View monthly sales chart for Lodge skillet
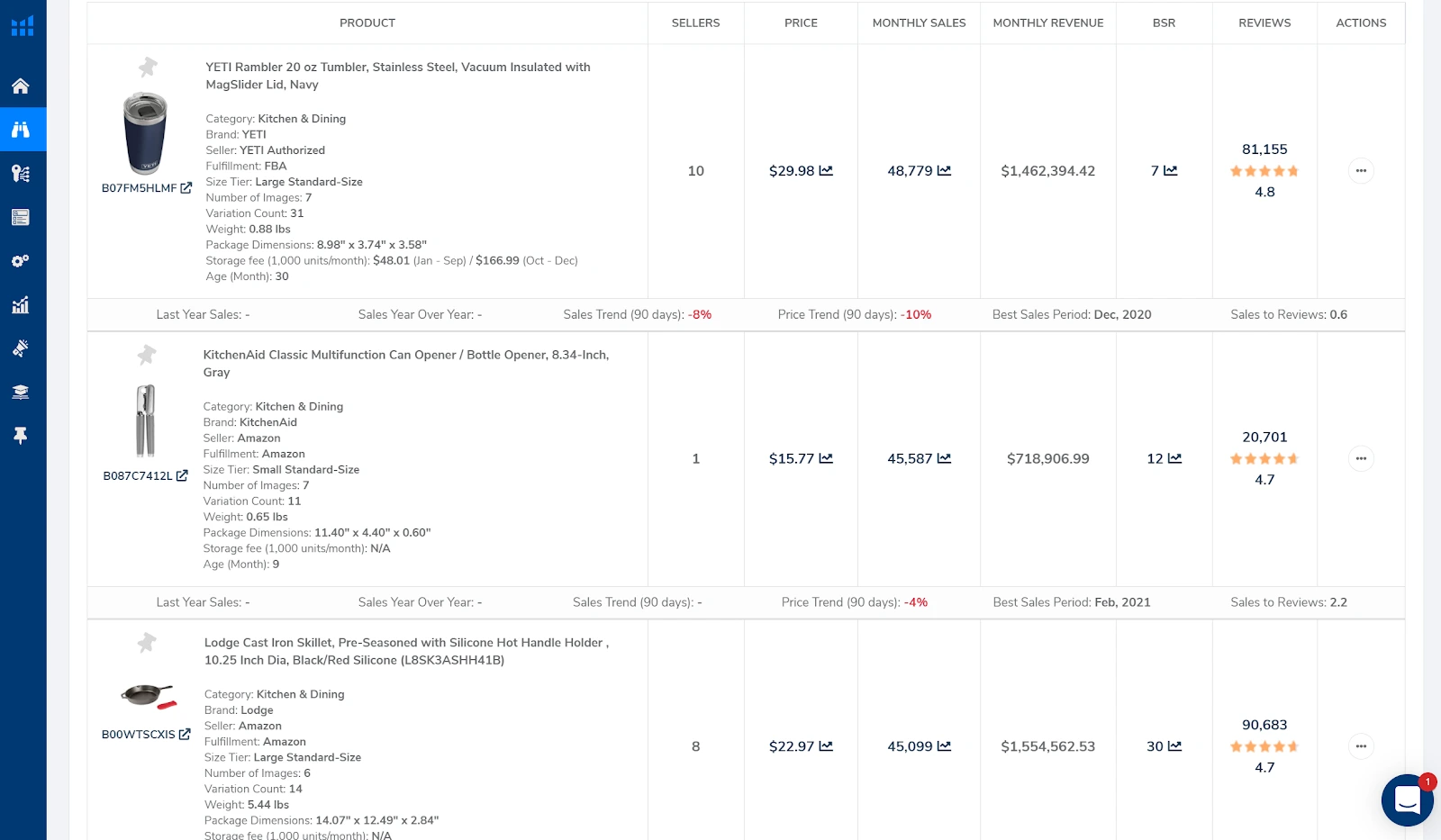1441x840 pixels. click(x=944, y=746)
